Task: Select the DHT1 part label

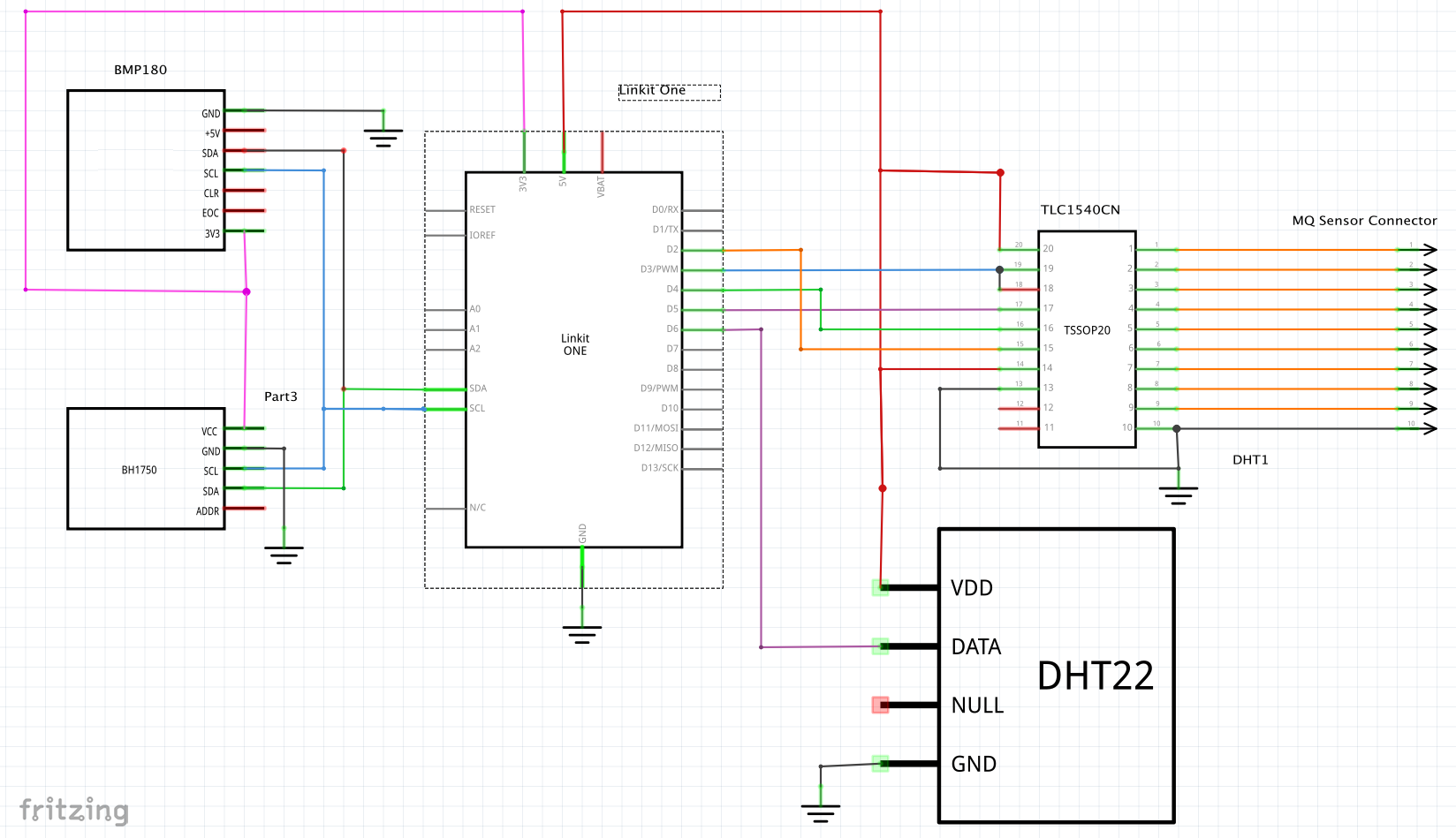Action: click(1250, 460)
